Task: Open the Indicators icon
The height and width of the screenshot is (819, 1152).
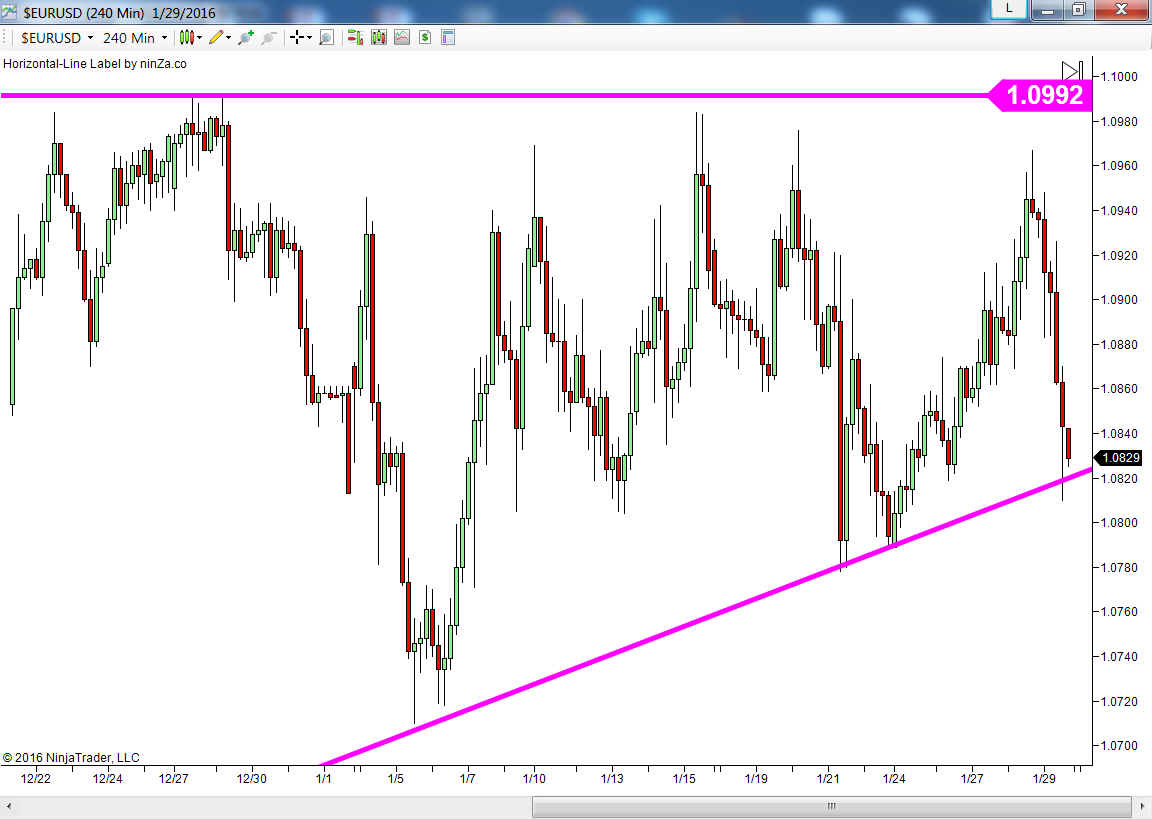Action: point(402,37)
